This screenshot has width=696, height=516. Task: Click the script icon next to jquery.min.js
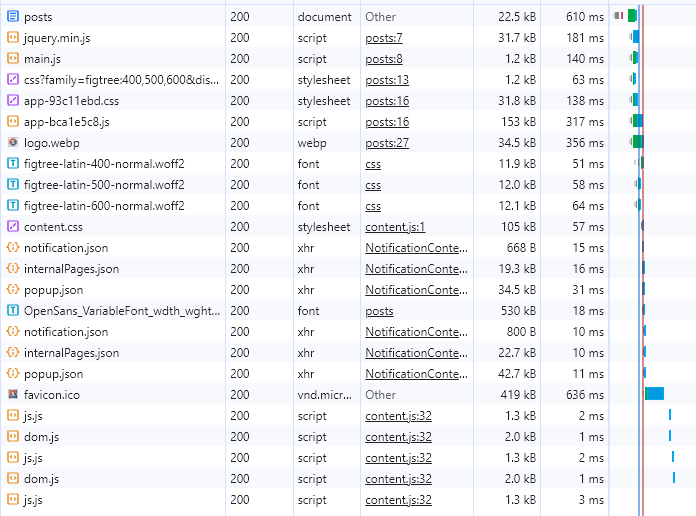(13, 37)
